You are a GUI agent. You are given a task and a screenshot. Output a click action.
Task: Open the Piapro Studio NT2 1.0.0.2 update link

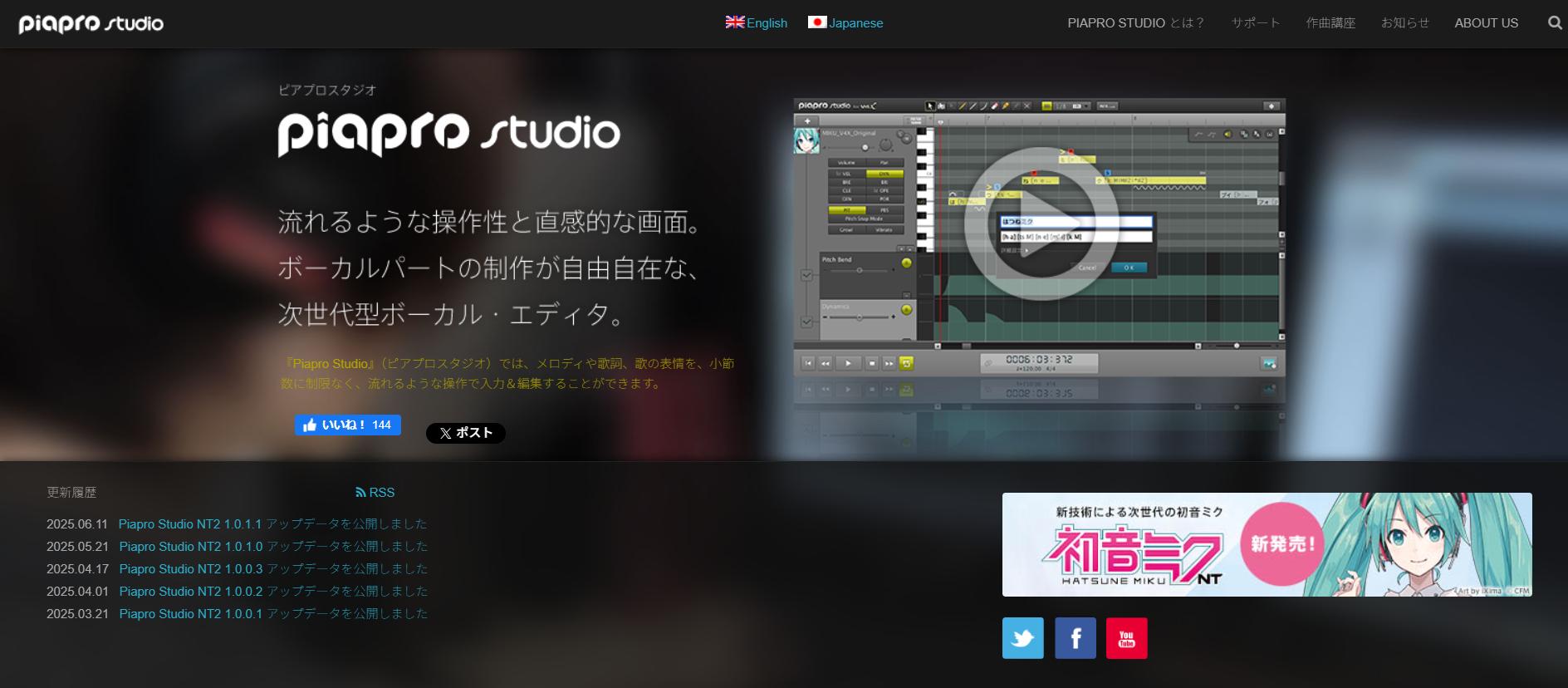274,592
